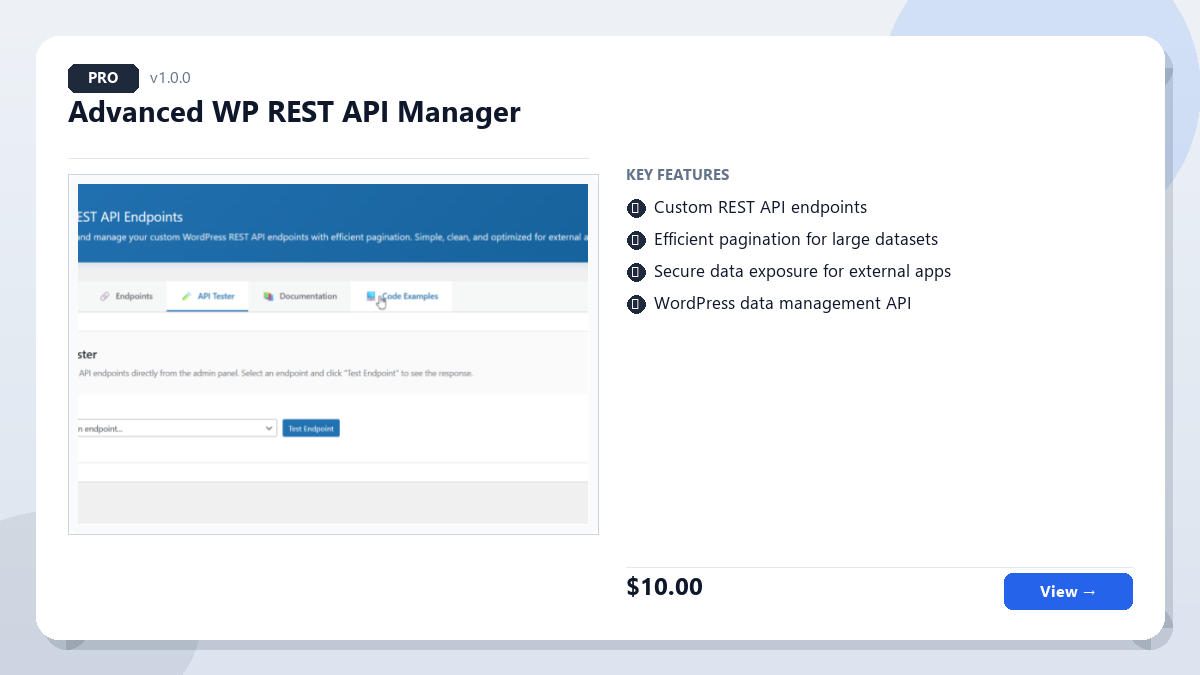The image size is (1200, 675).
Task: Select the text Secure data exposure for external apps
Action: tap(802, 272)
